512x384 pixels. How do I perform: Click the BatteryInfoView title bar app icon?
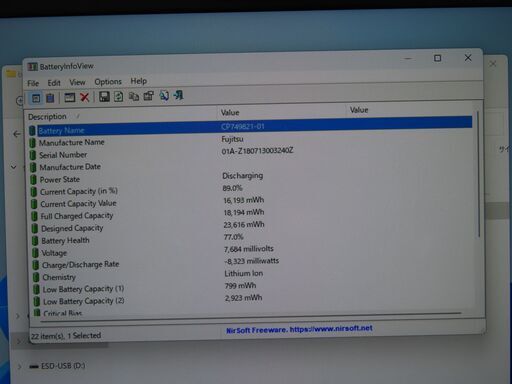point(32,67)
